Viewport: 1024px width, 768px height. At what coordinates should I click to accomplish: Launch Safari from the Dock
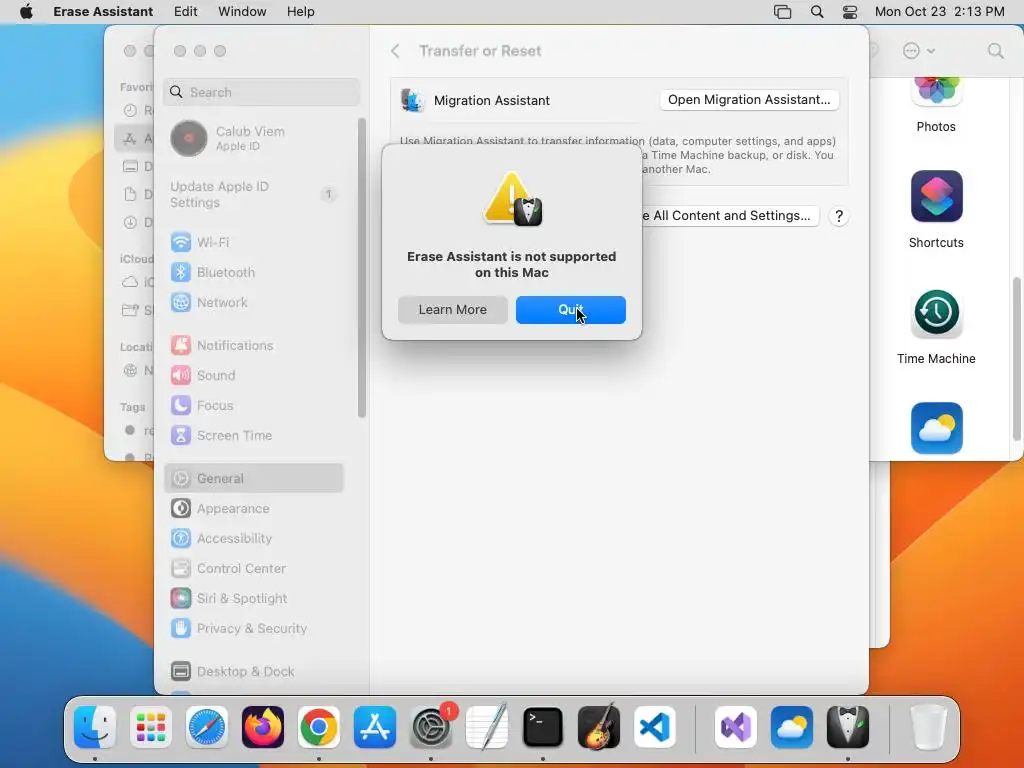click(207, 727)
